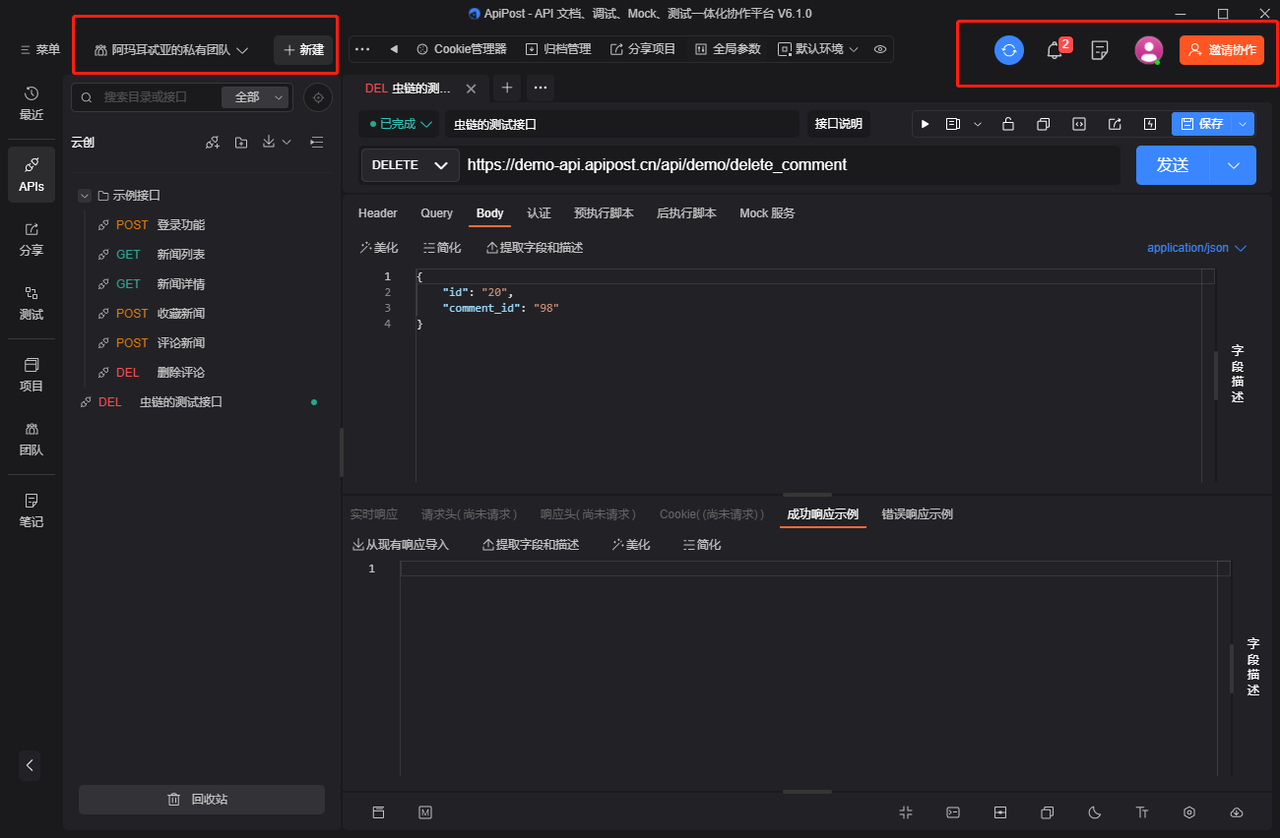
Task: Collapse the 示例接口 folder in the tree
Action: [85, 194]
